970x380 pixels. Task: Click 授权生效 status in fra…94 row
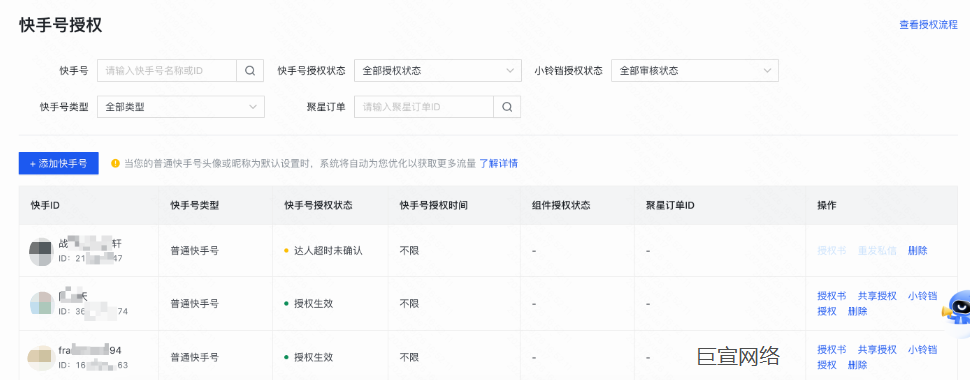314,357
